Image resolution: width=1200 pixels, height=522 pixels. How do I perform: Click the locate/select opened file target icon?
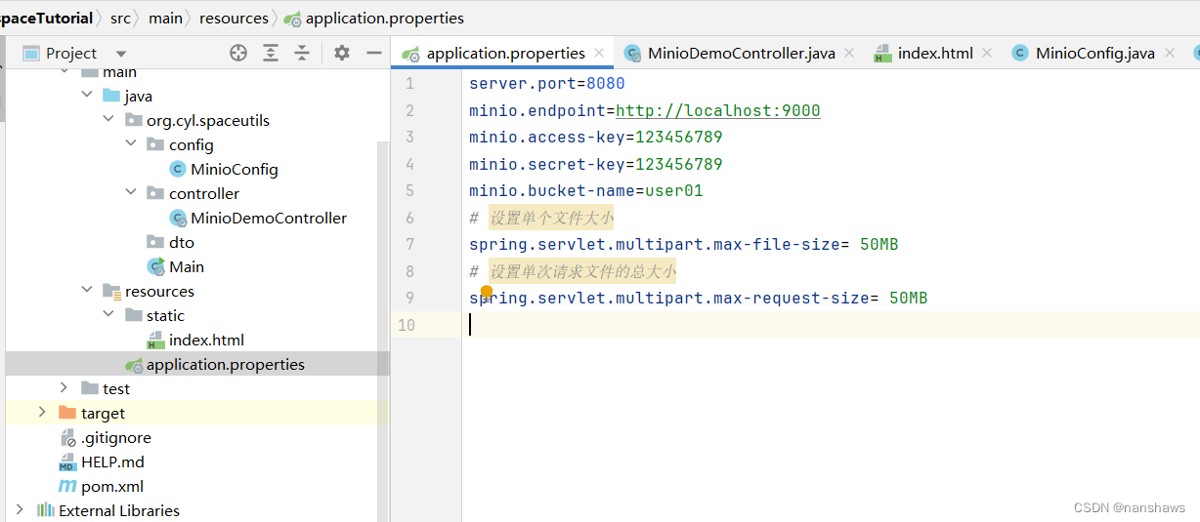click(238, 53)
